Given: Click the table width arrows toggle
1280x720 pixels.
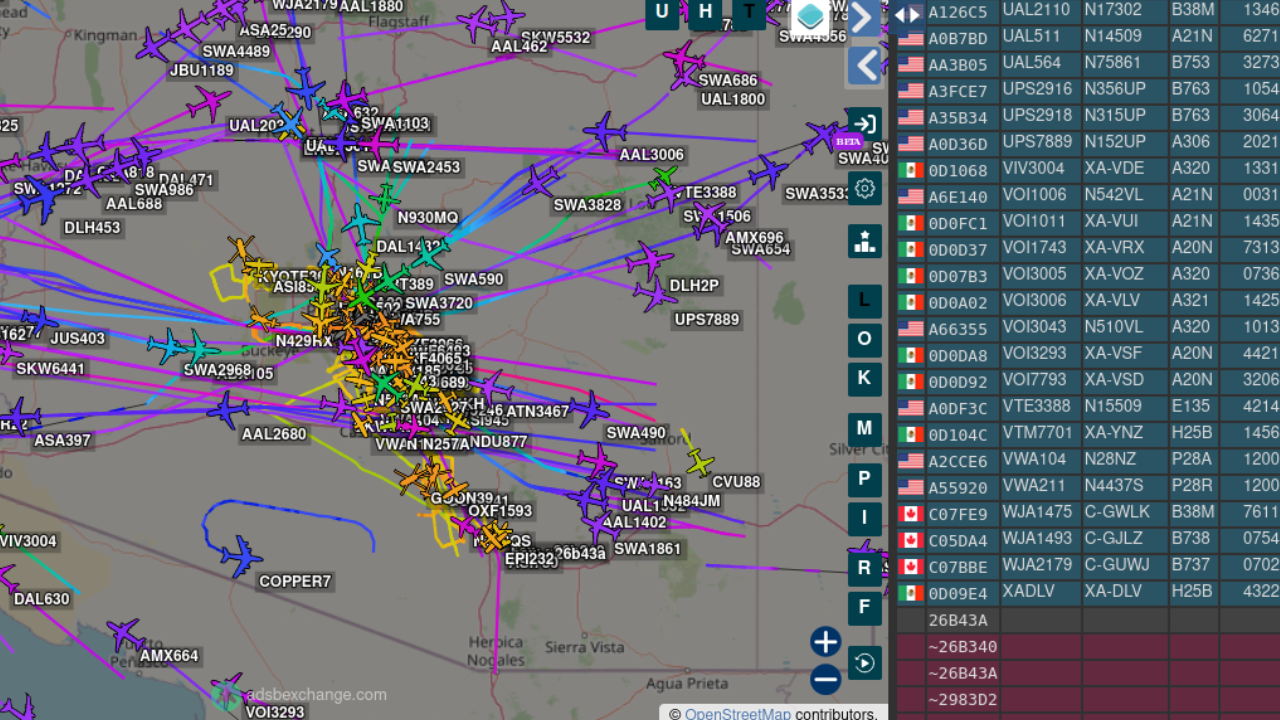Looking at the screenshot, I should [908, 14].
